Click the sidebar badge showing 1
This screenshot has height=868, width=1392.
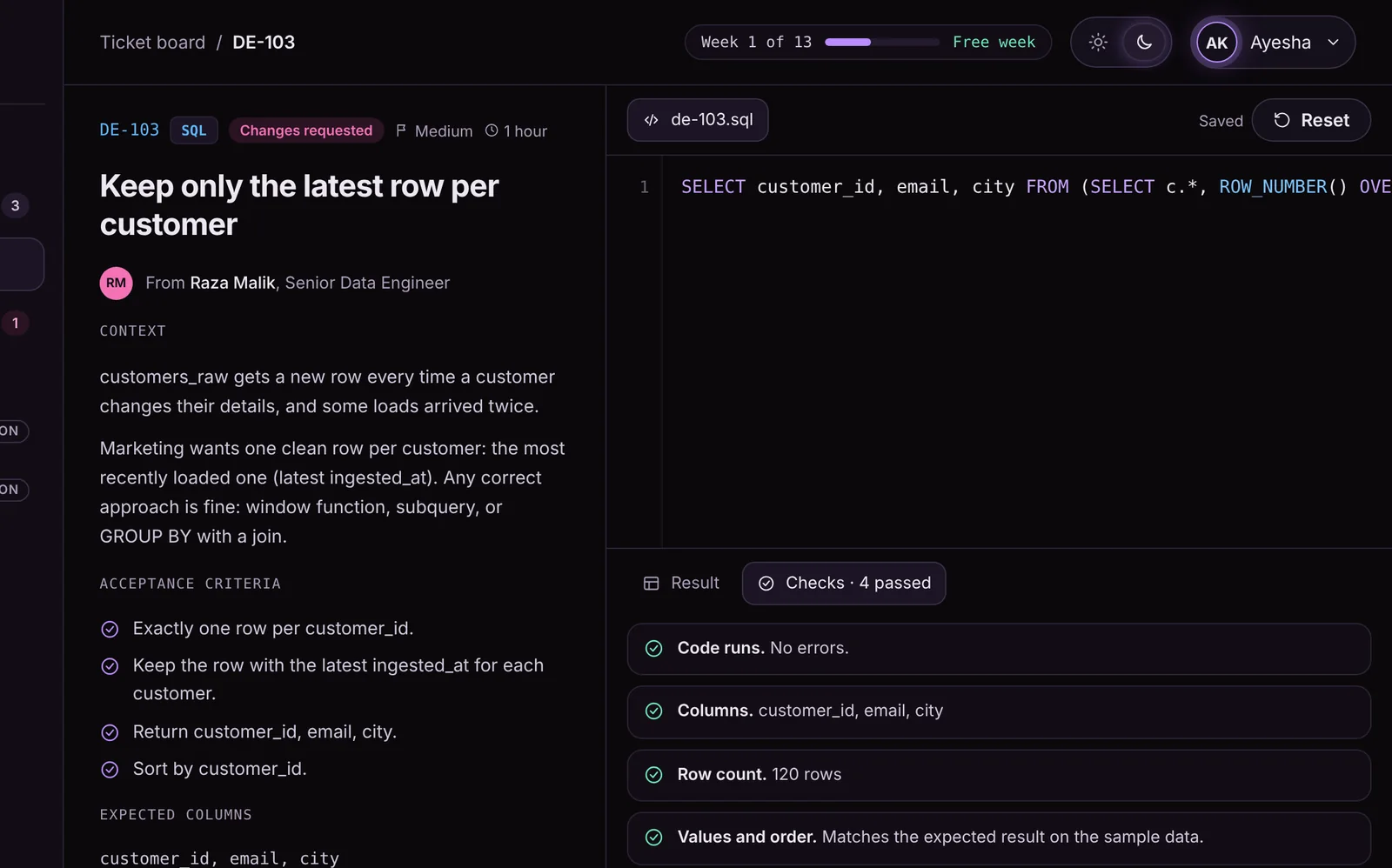[x=15, y=323]
